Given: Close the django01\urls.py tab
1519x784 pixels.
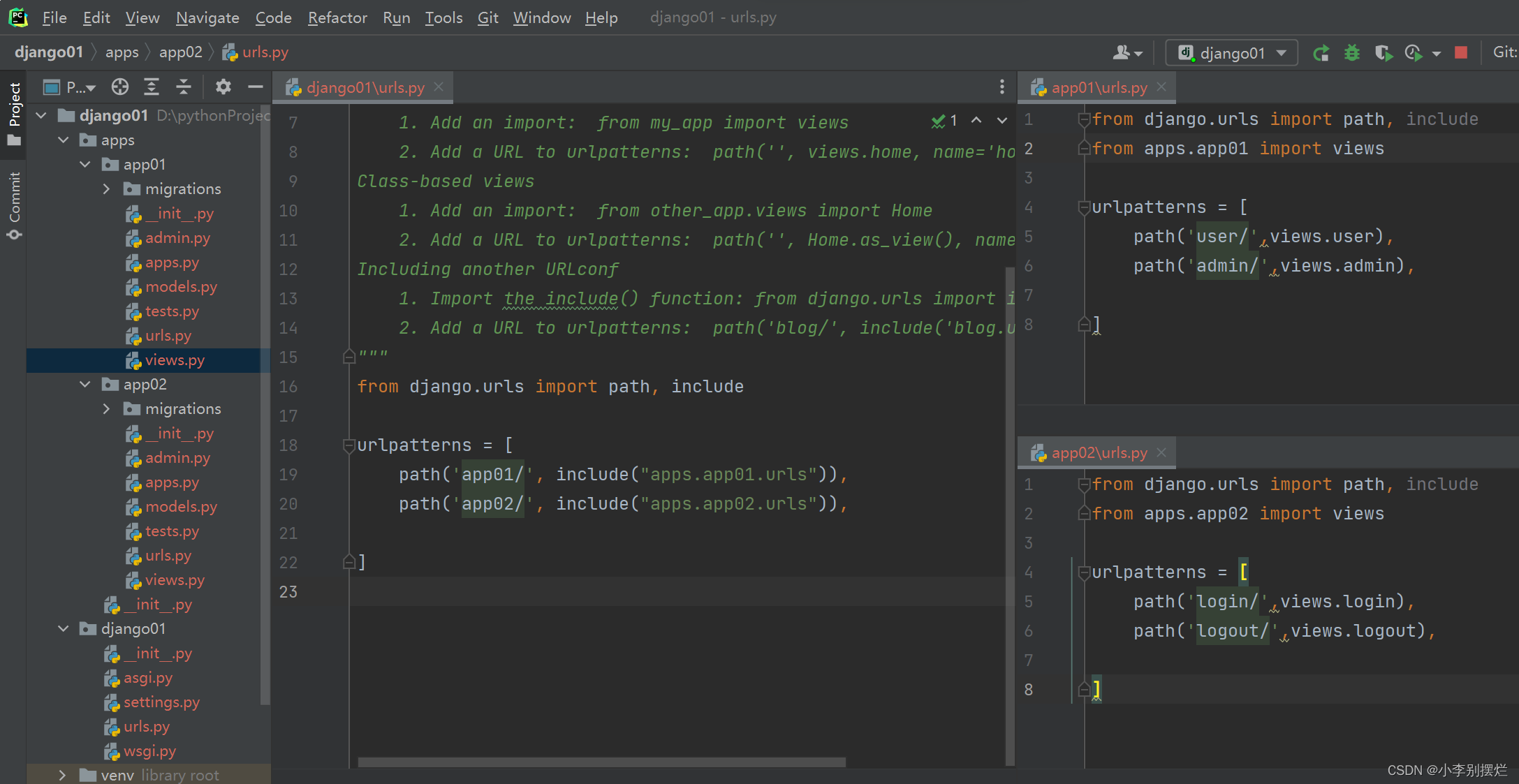Looking at the screenshot, I should [439, 87].
